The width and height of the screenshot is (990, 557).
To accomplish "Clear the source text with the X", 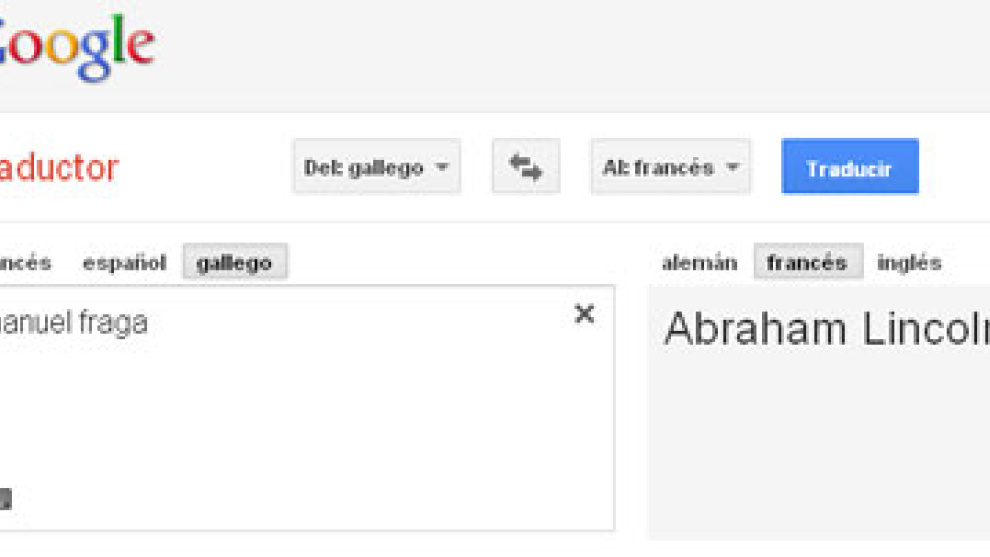I will tap(584, 314).
